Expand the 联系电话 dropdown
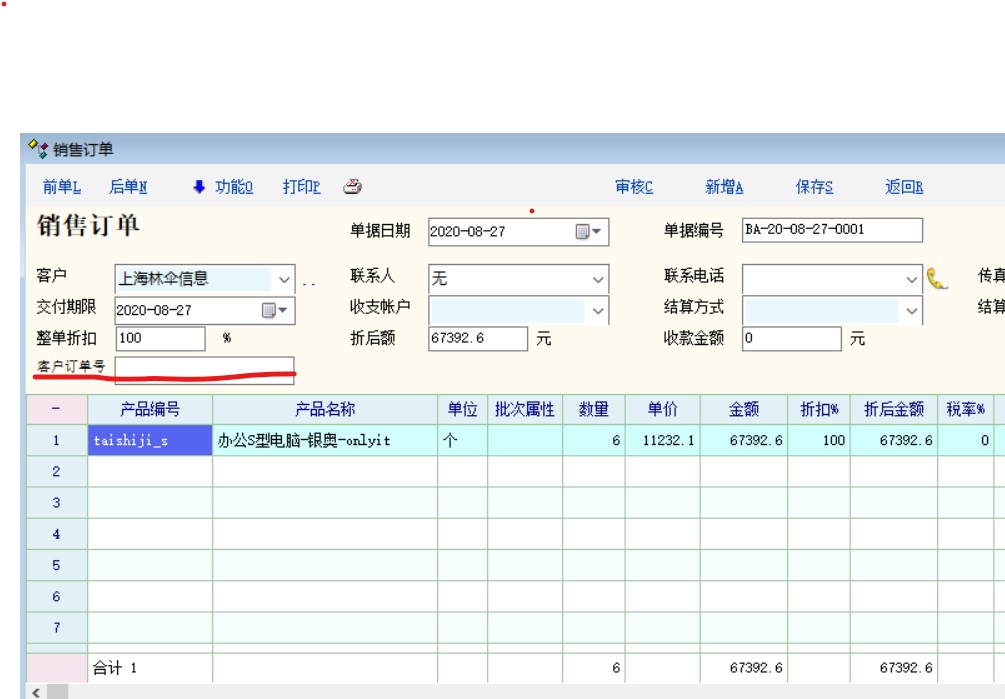Image resolution: width=1005 pixels, height=699 pixels. 912,280
